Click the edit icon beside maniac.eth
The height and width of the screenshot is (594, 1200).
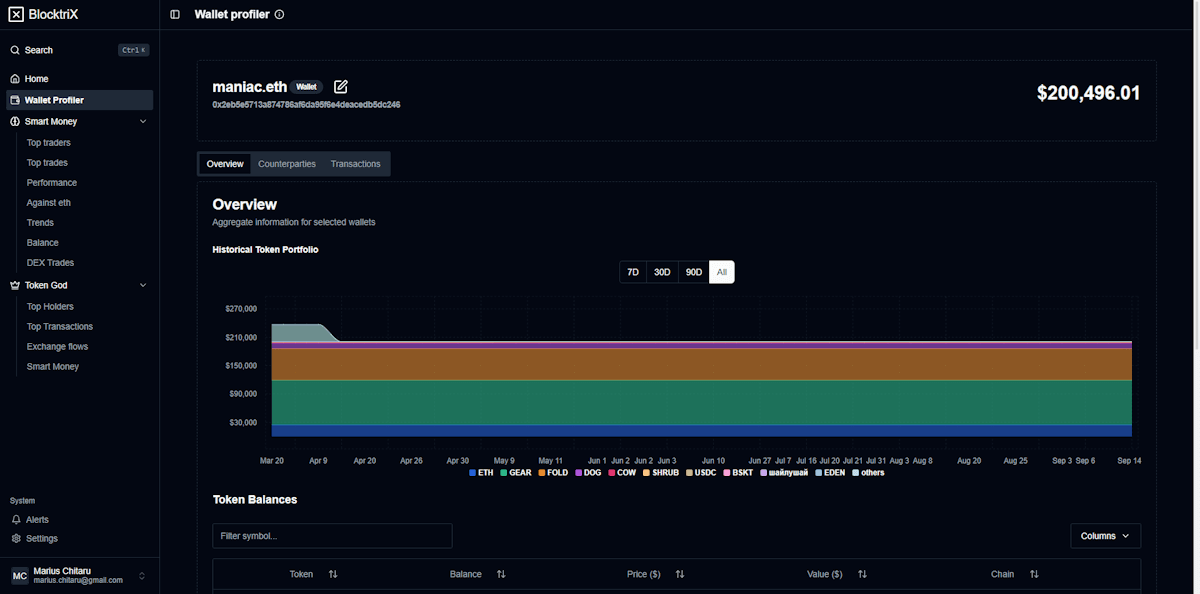click(340, 86)
